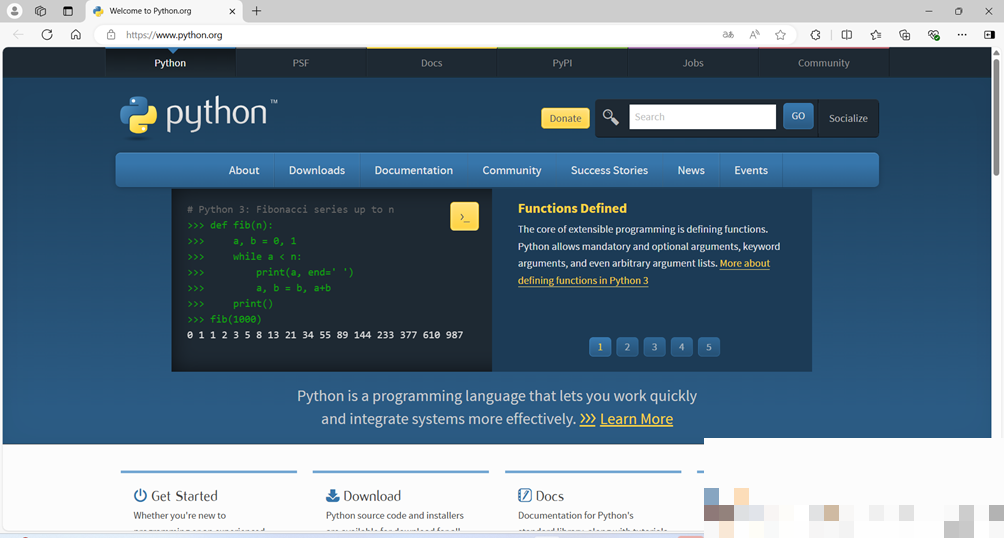1004x538 pixels.
Task: Toggle split screen view icon
Action: click(x=846, y=35)
